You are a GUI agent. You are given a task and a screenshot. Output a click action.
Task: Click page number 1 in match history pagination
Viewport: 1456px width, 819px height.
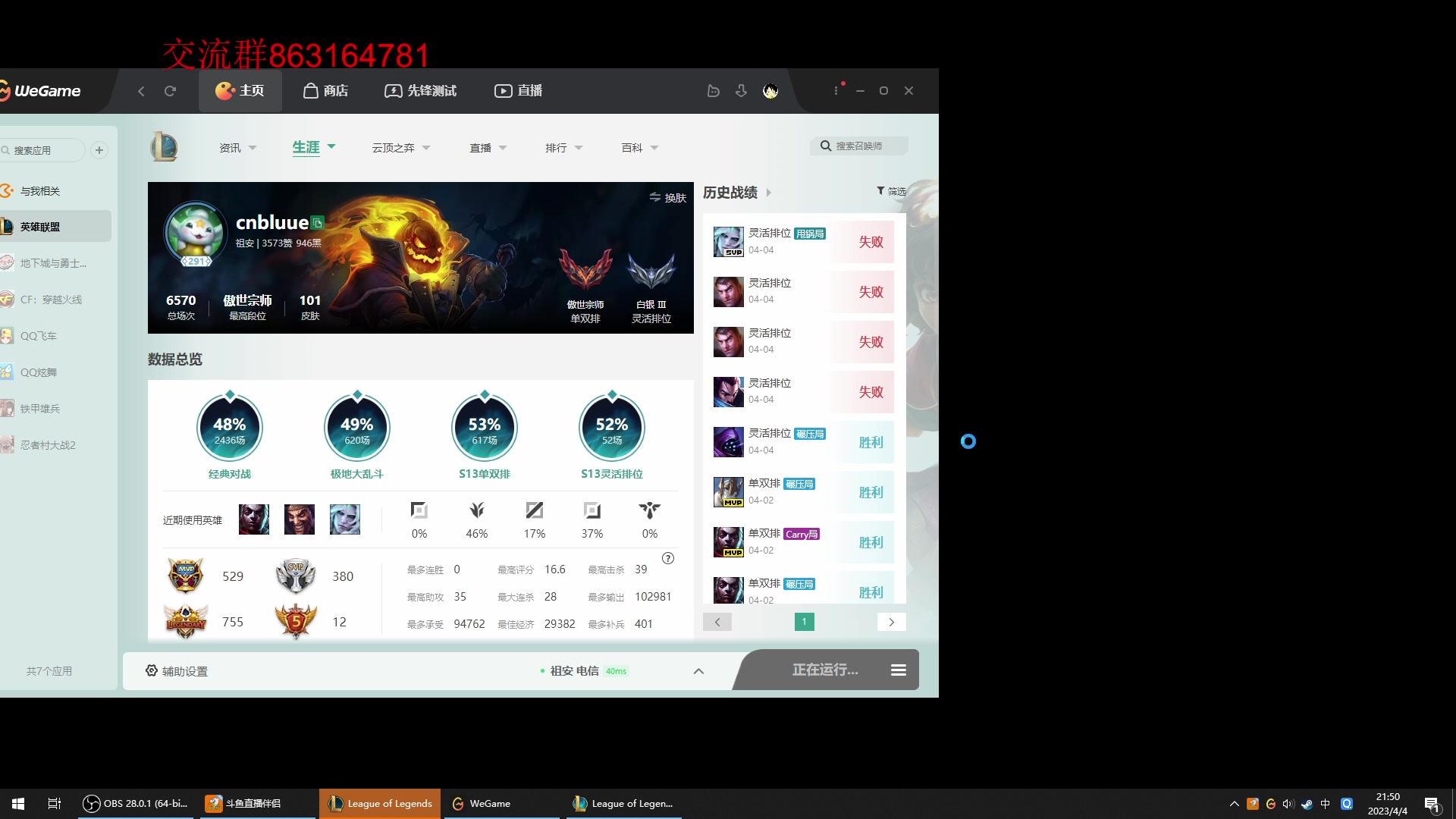pos(804,621)
